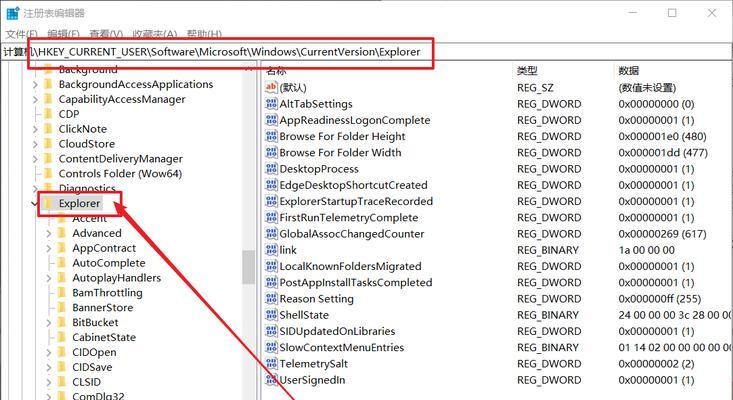Click the 0x000001dd (477) data cell

pos(663,152)
